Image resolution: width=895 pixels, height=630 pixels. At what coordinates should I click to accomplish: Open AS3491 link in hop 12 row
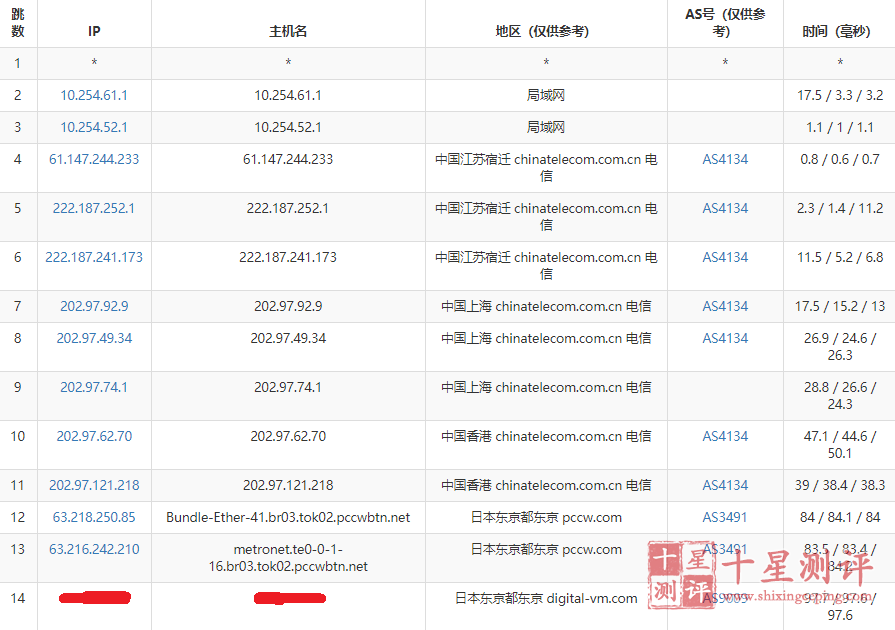point(725,518)
